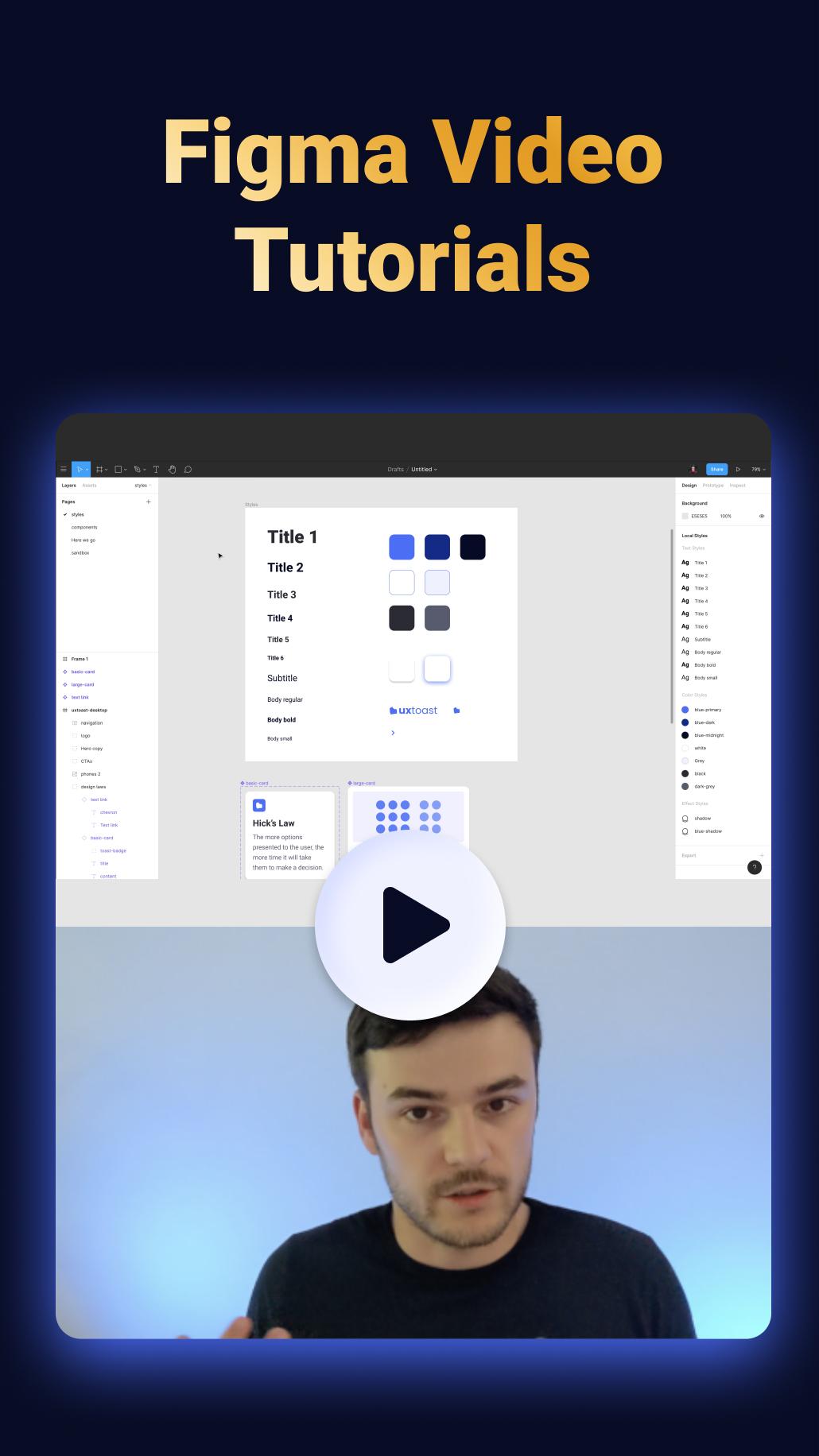Select the Move tool in toolbar
Screen dimensions: 819x1456
coord(79,470)
